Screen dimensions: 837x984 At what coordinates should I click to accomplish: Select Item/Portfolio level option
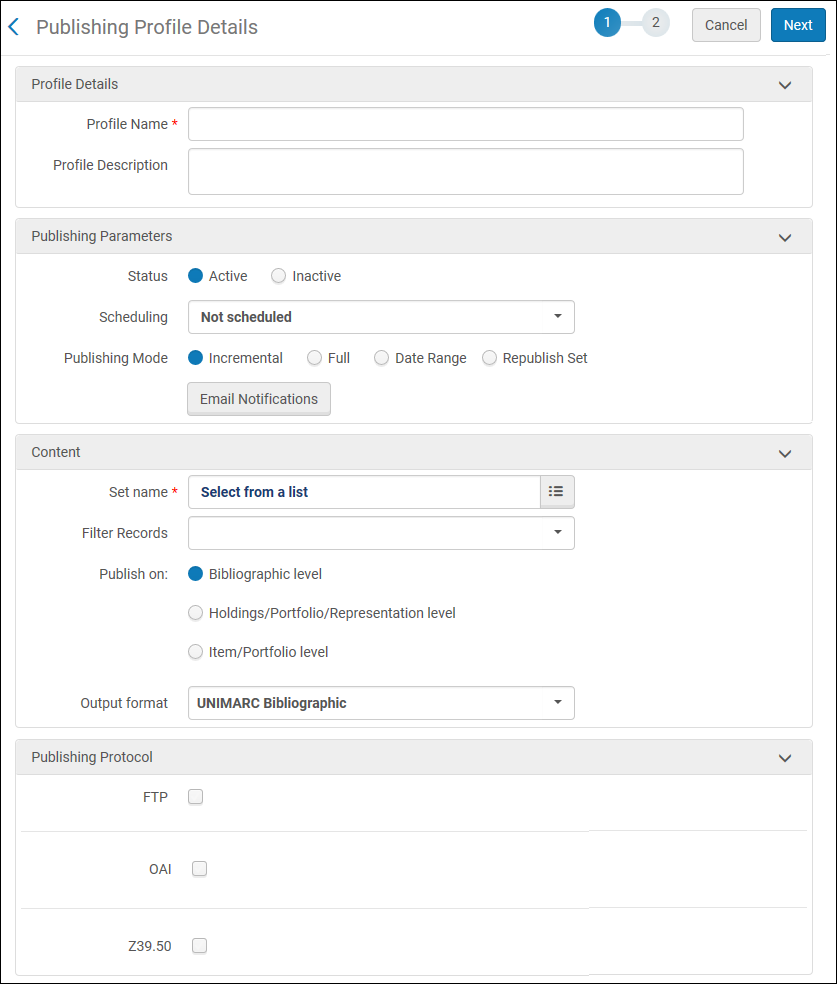(x=196, y=652)
